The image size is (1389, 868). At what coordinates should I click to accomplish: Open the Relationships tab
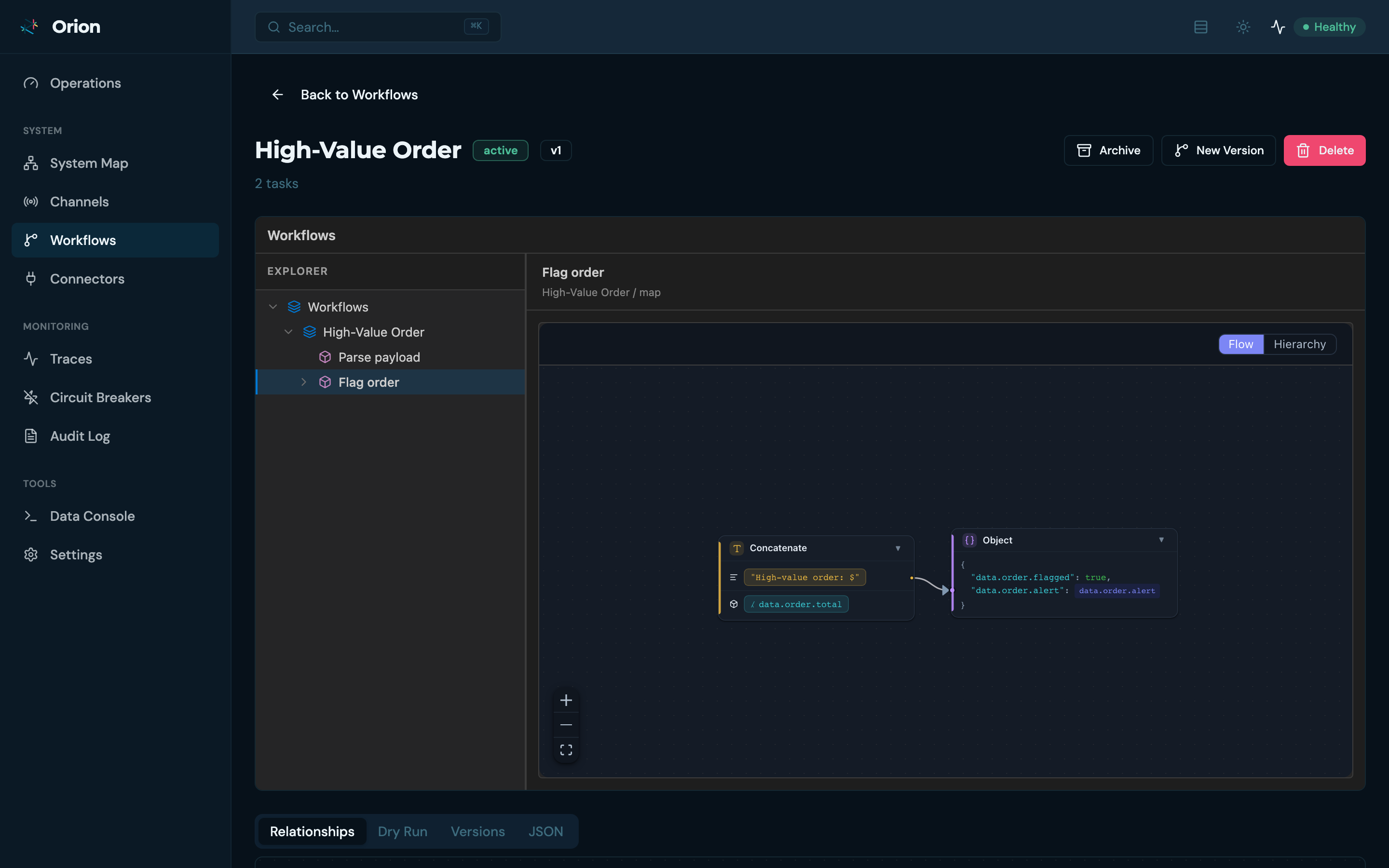tap(312, 831)
